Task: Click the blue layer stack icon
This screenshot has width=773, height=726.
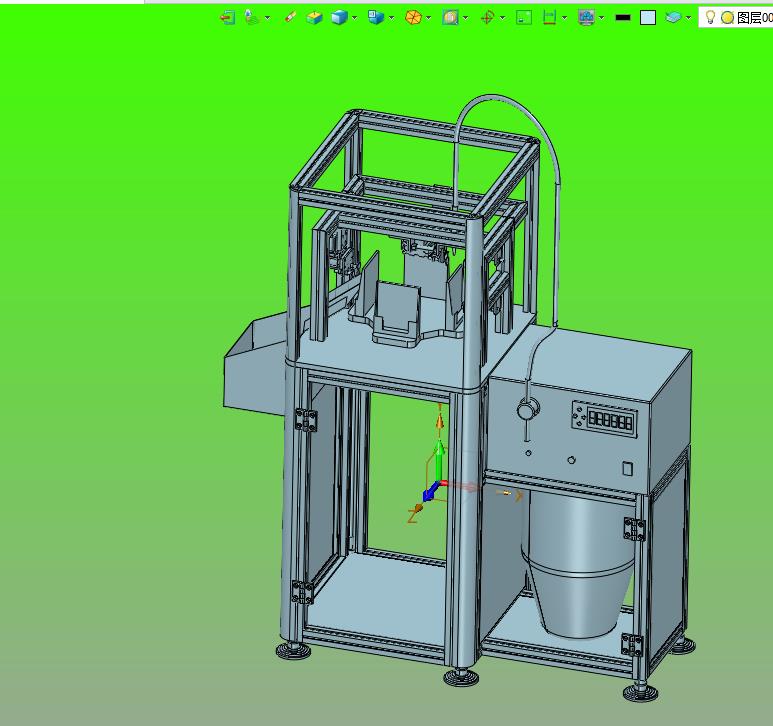Action: [x=673, y=18]
